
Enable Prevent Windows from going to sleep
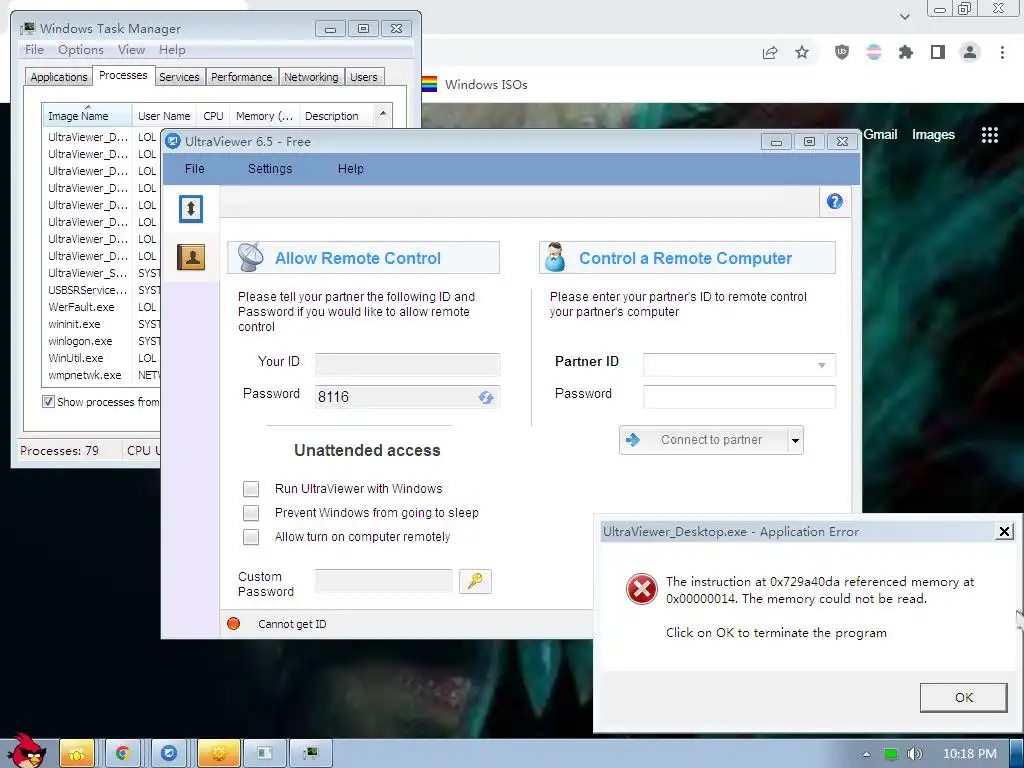pyautogui.click(x=251, y=513)
